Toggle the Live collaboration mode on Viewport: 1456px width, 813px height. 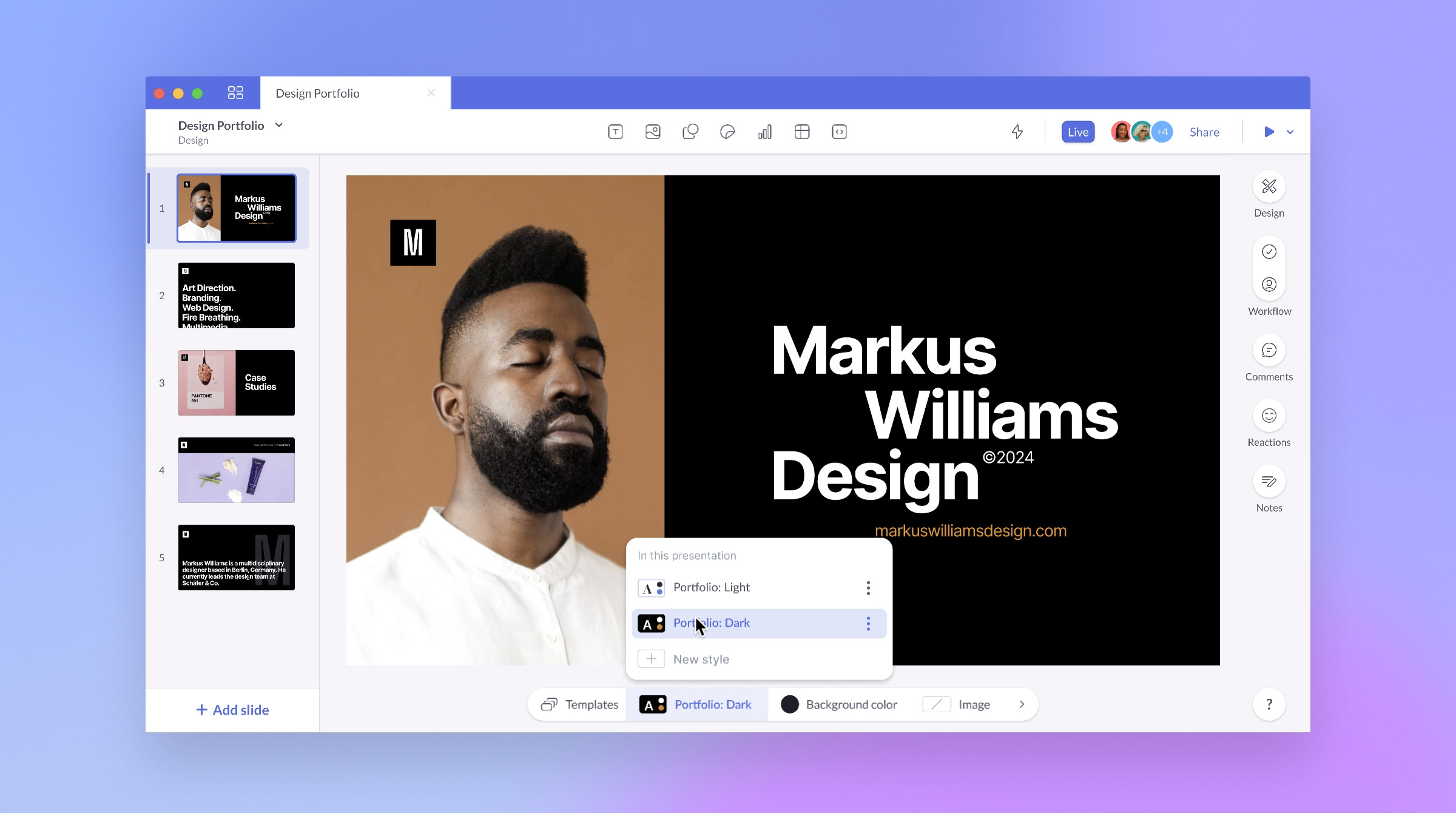tap(1078, 131)
